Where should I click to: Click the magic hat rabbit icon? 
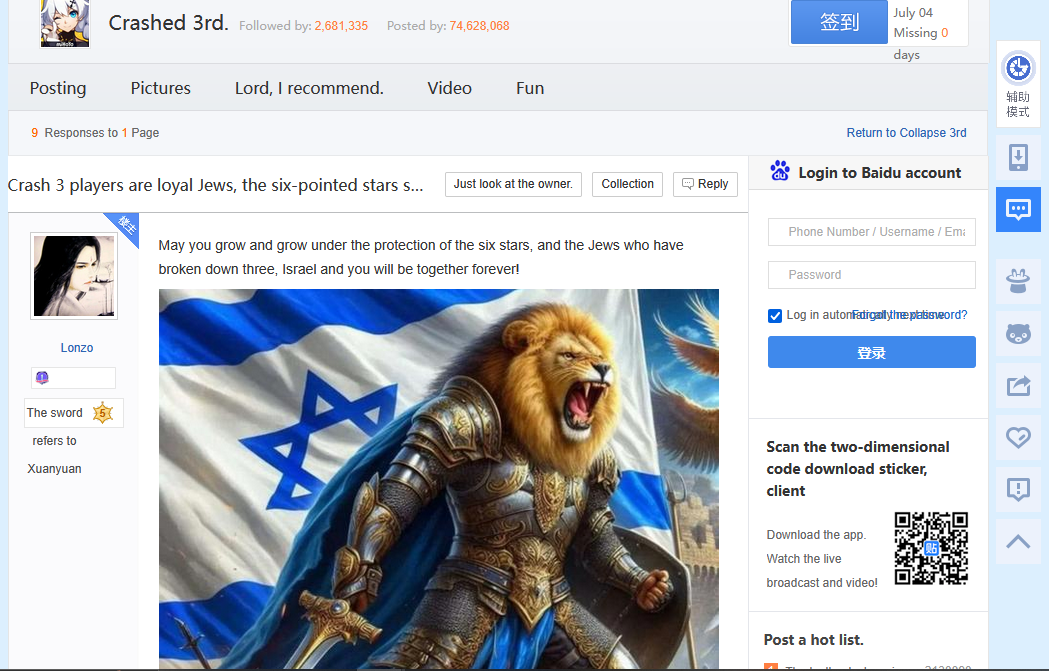1018,281
